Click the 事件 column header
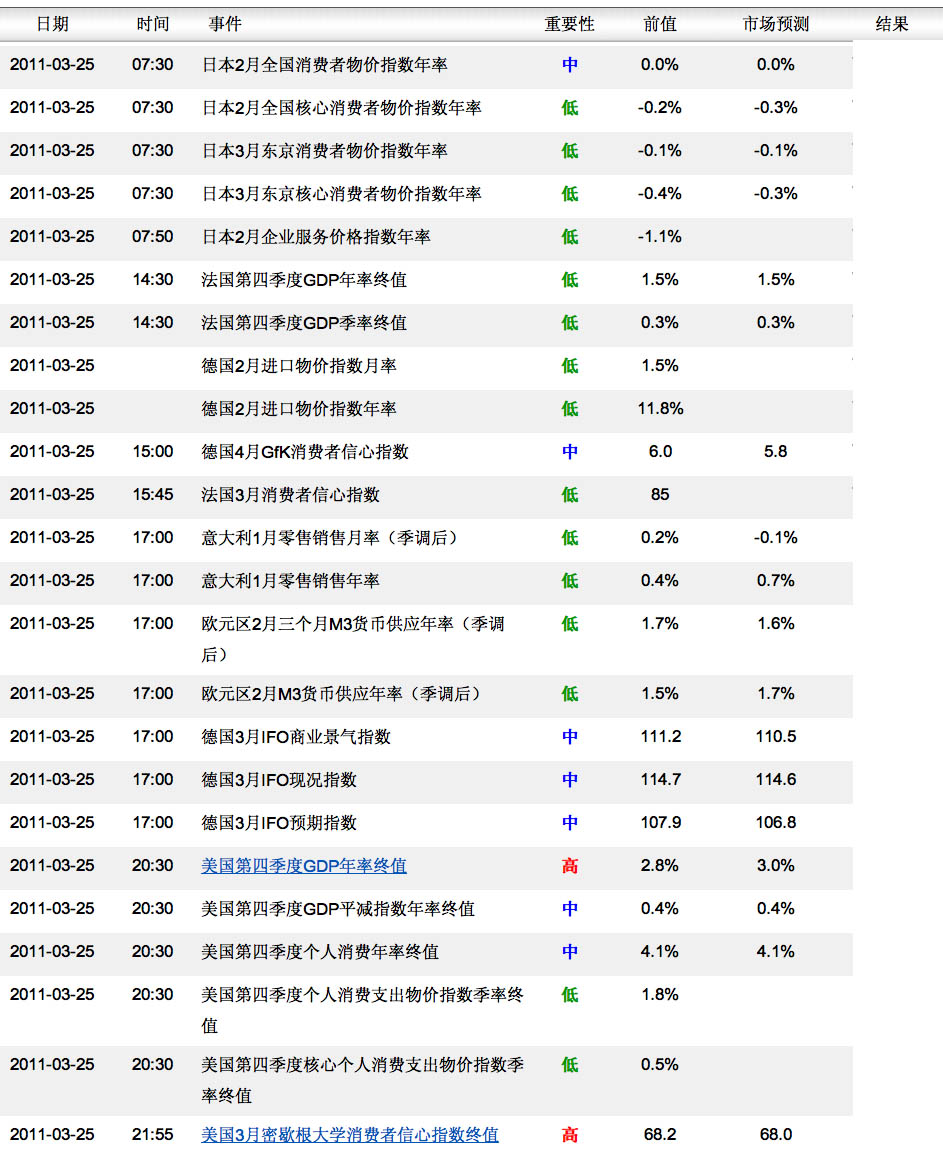Screen dimensions: 943x1163 [225, 24]
